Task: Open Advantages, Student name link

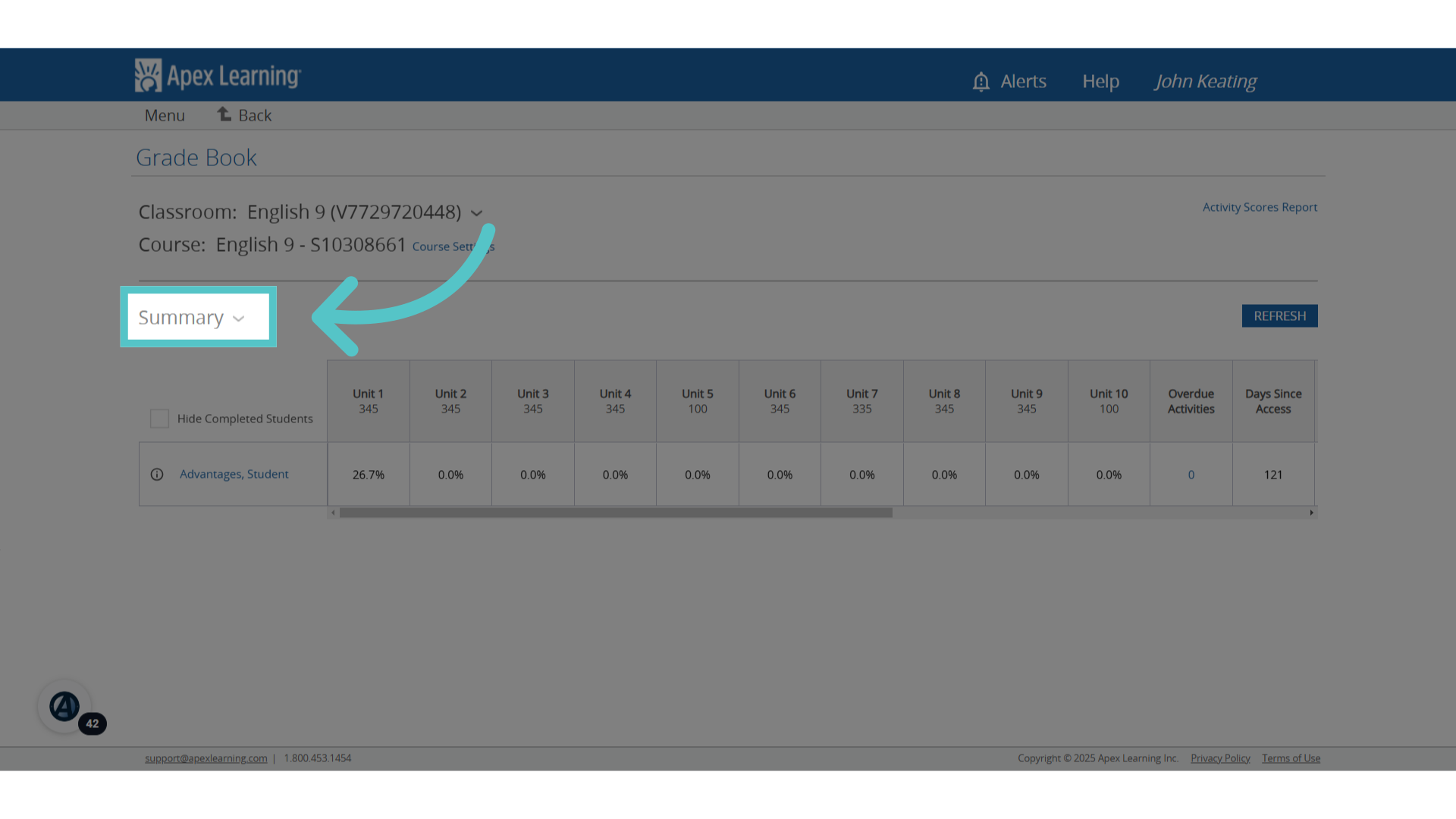Action: point(234,474)
